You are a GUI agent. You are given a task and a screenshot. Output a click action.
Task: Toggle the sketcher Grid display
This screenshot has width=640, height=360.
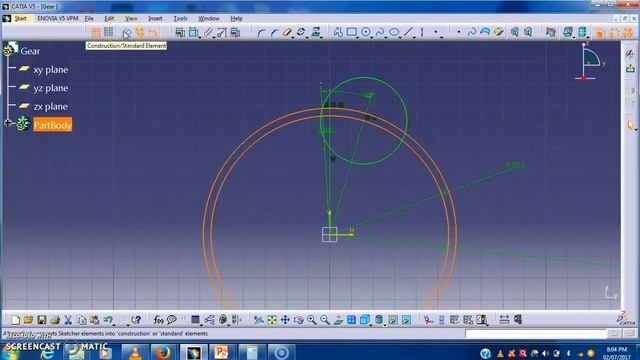96,32
